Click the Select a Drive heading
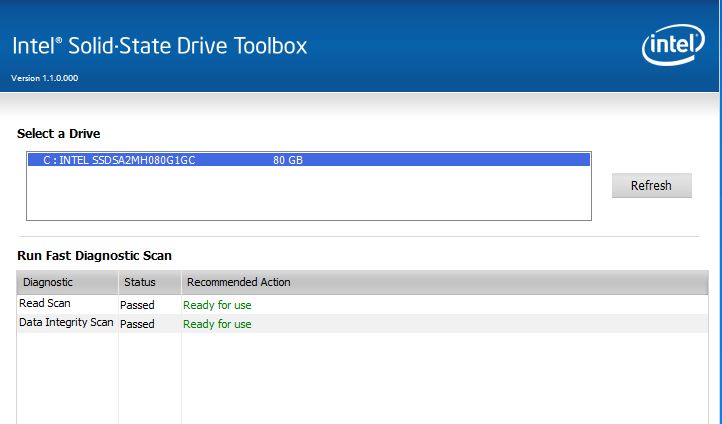Image resolution: width=722 pixels, height=424 pixels. tap(58, 134)
